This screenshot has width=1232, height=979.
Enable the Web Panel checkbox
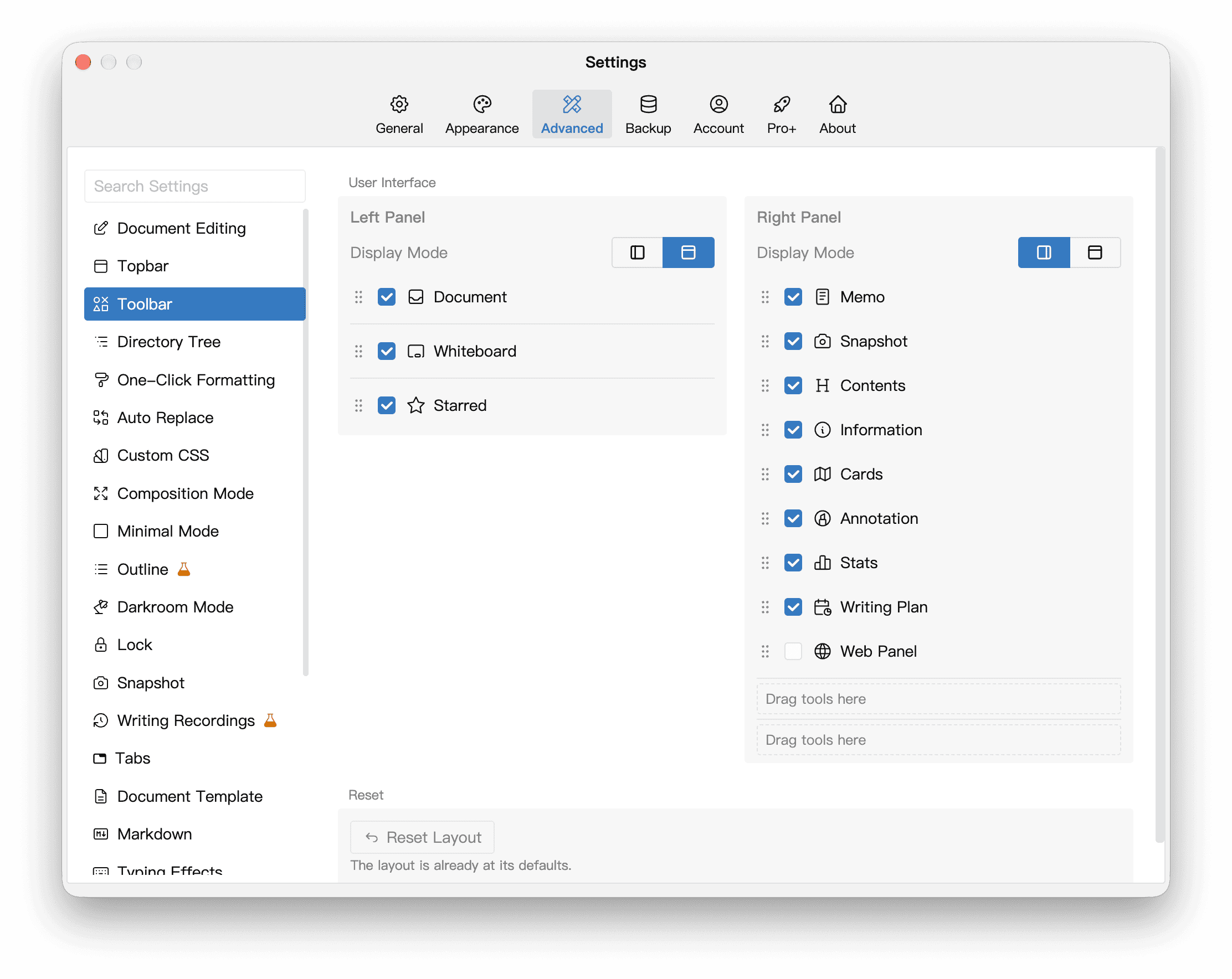point(793,651)
